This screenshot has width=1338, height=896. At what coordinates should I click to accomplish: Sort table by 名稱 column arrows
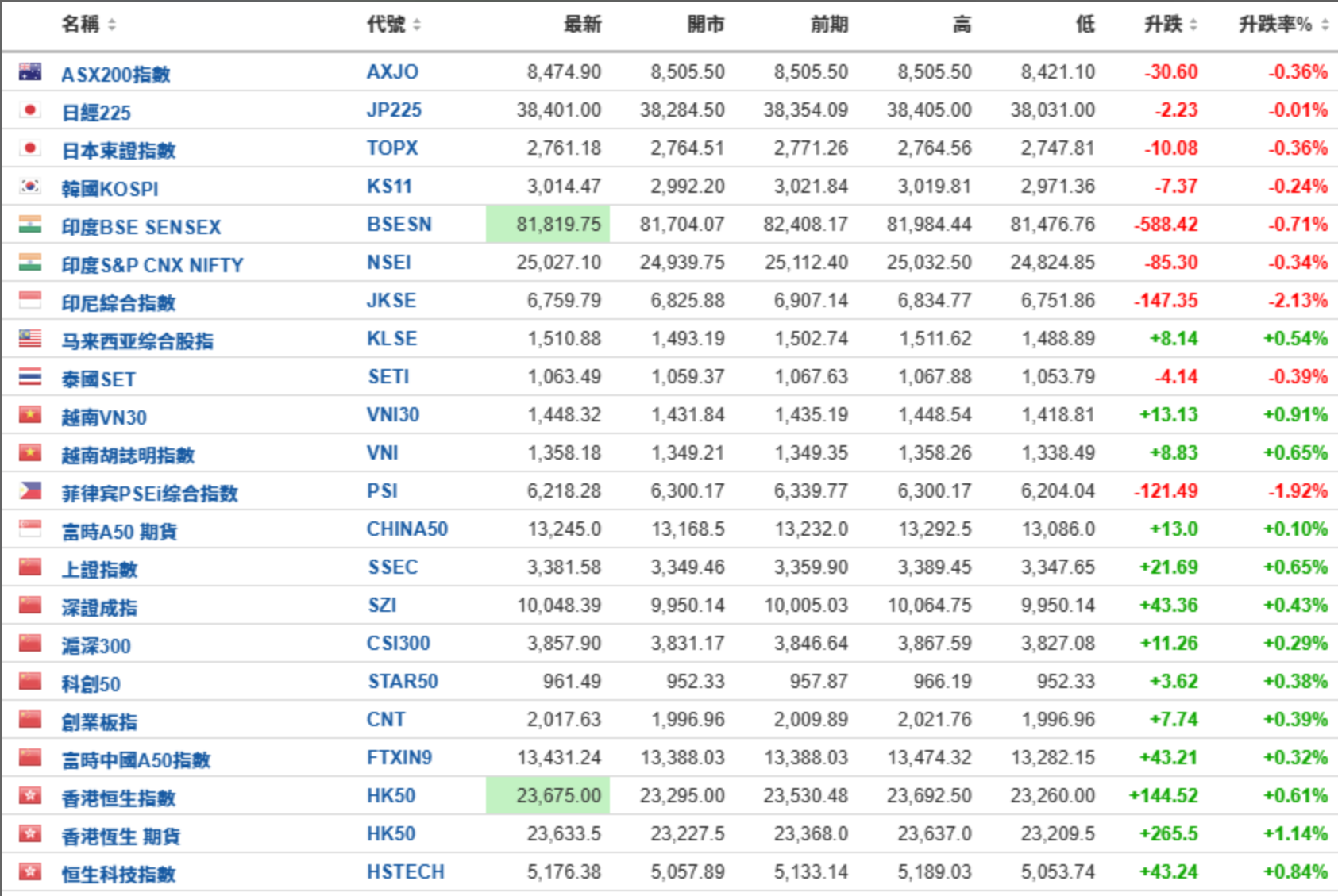tap(112, 25)
